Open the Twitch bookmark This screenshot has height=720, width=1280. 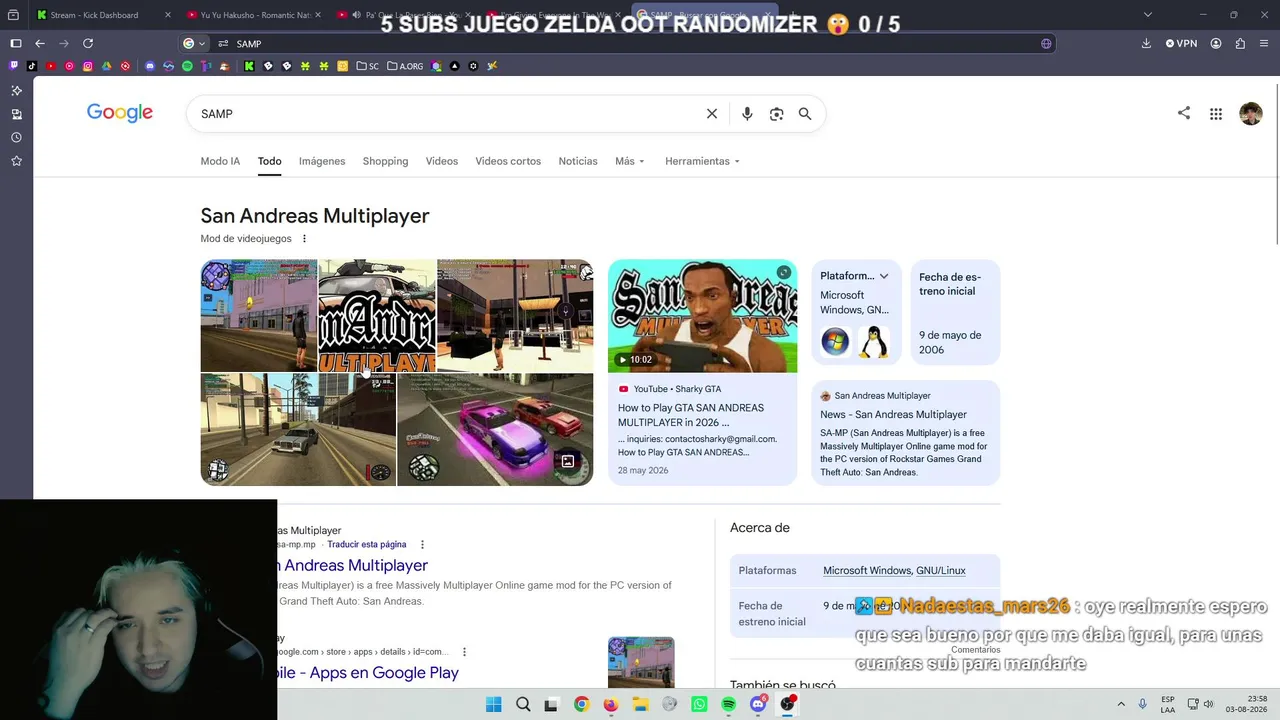point(14,66)
